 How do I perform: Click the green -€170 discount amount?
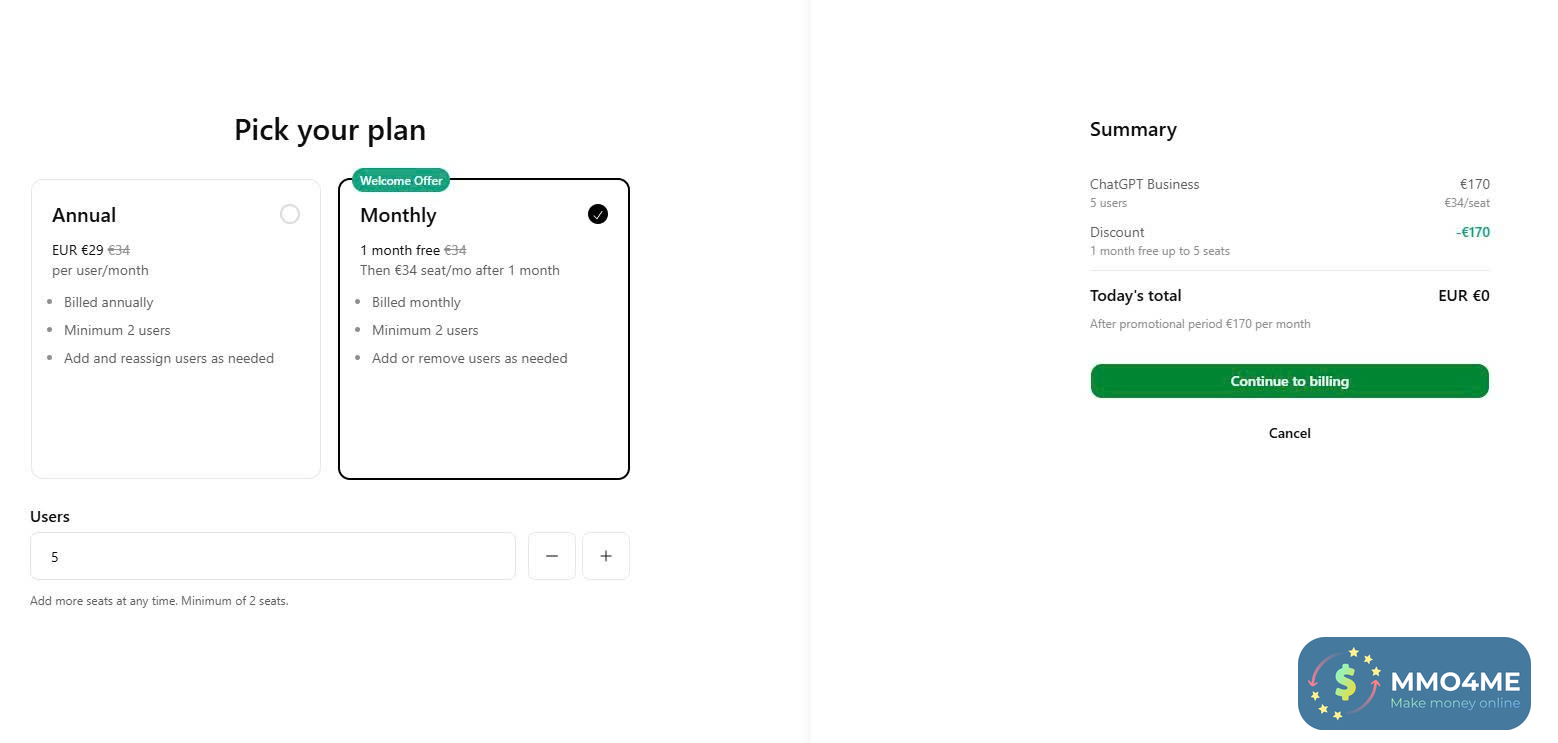1473,233
